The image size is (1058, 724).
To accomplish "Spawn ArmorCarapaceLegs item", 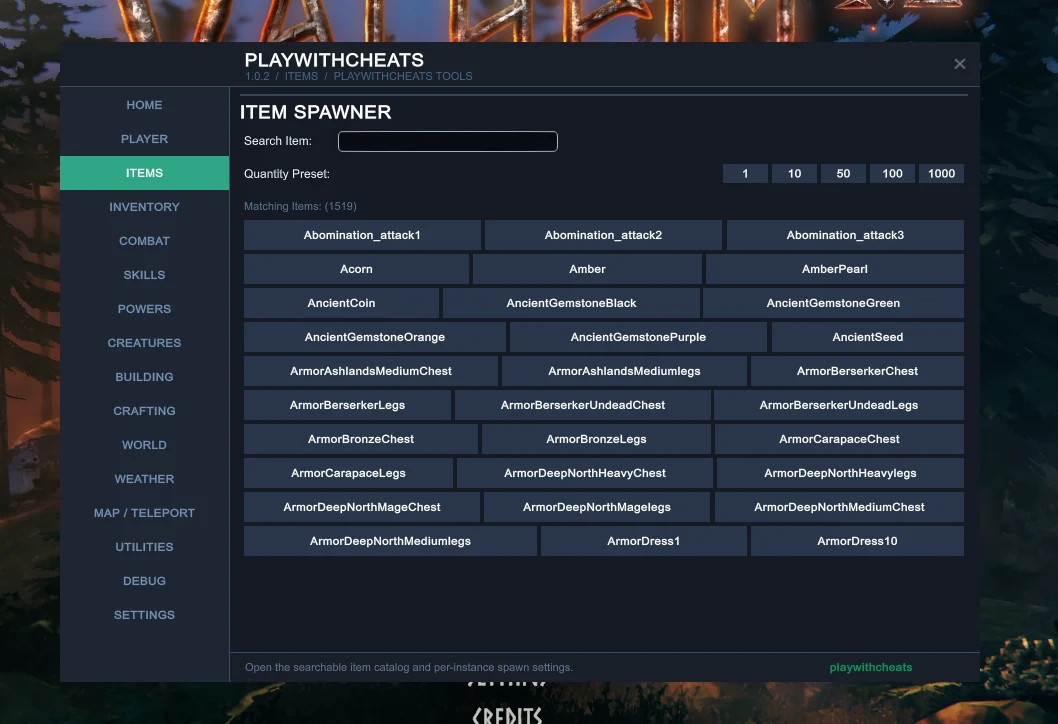I will coord(348,473).
